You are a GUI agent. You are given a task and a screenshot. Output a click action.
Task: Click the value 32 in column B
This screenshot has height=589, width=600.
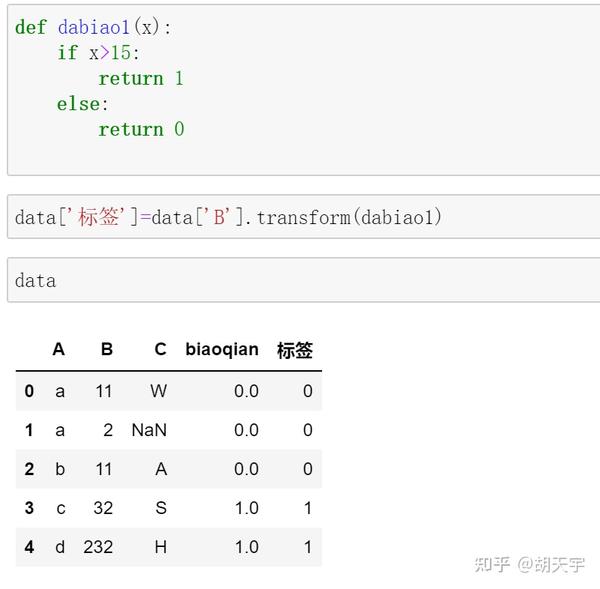point(103,508)
